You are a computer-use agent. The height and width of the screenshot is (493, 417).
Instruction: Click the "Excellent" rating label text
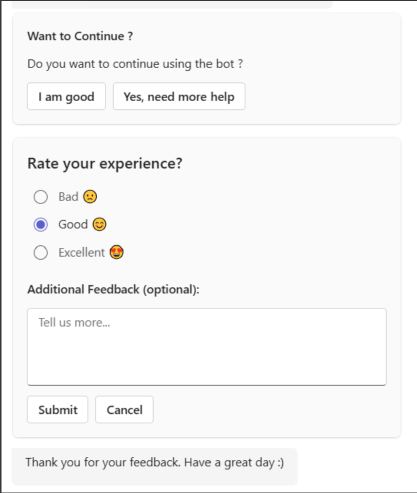(x=82, y=253)
